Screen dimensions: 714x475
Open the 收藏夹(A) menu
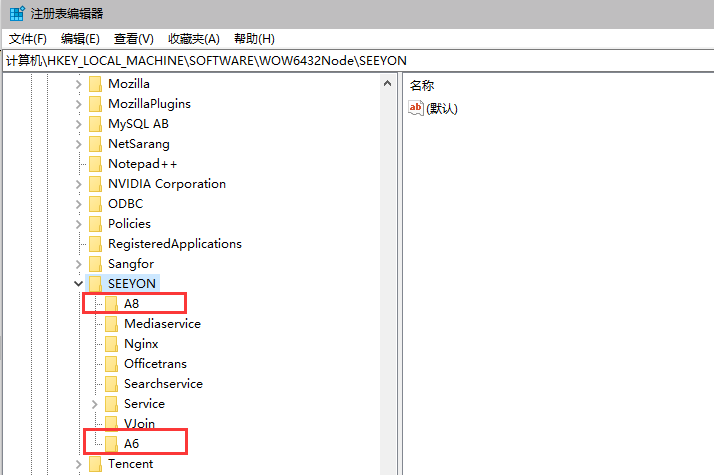coord(194,39)
